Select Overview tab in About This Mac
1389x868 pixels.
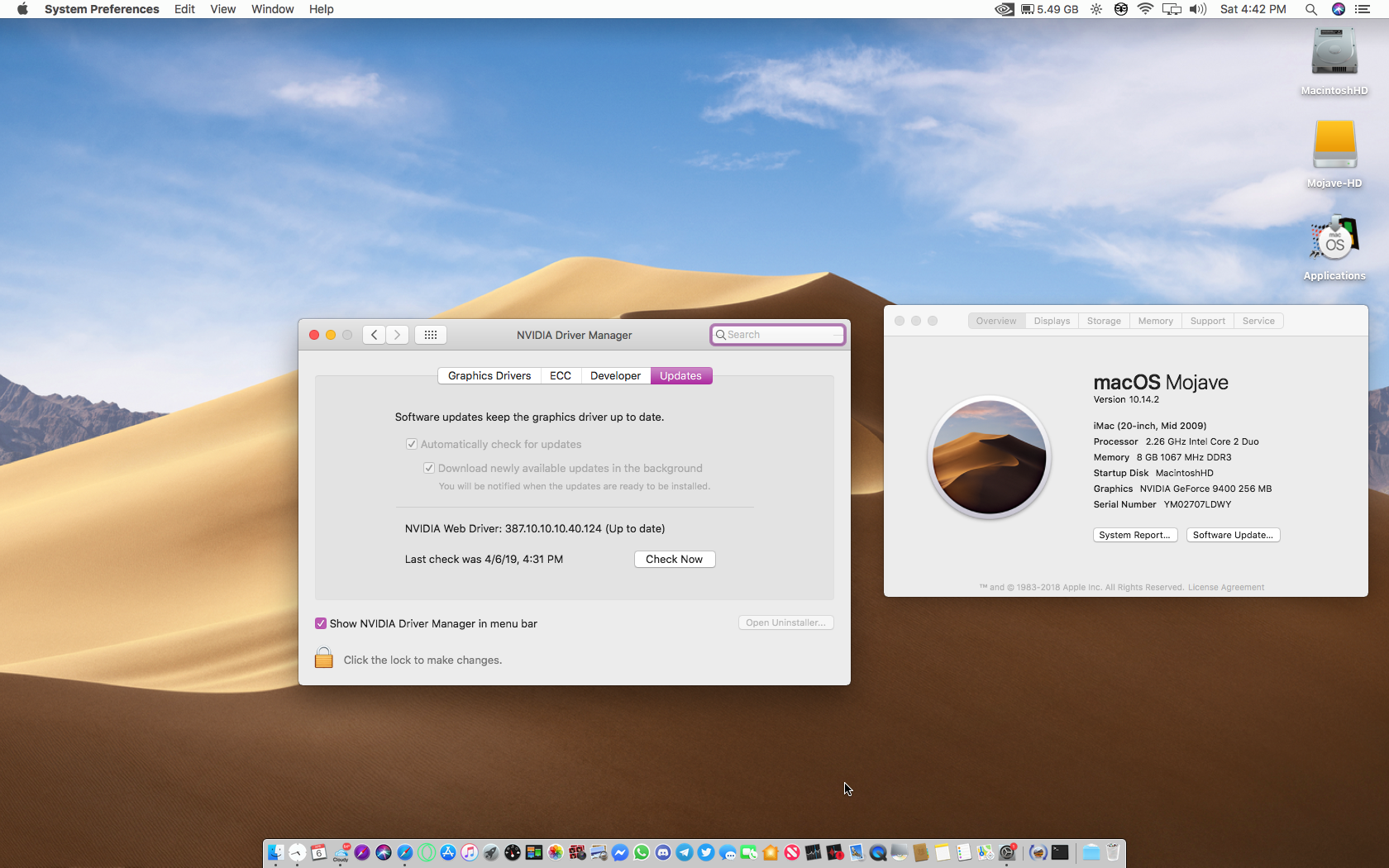[996, 321]
